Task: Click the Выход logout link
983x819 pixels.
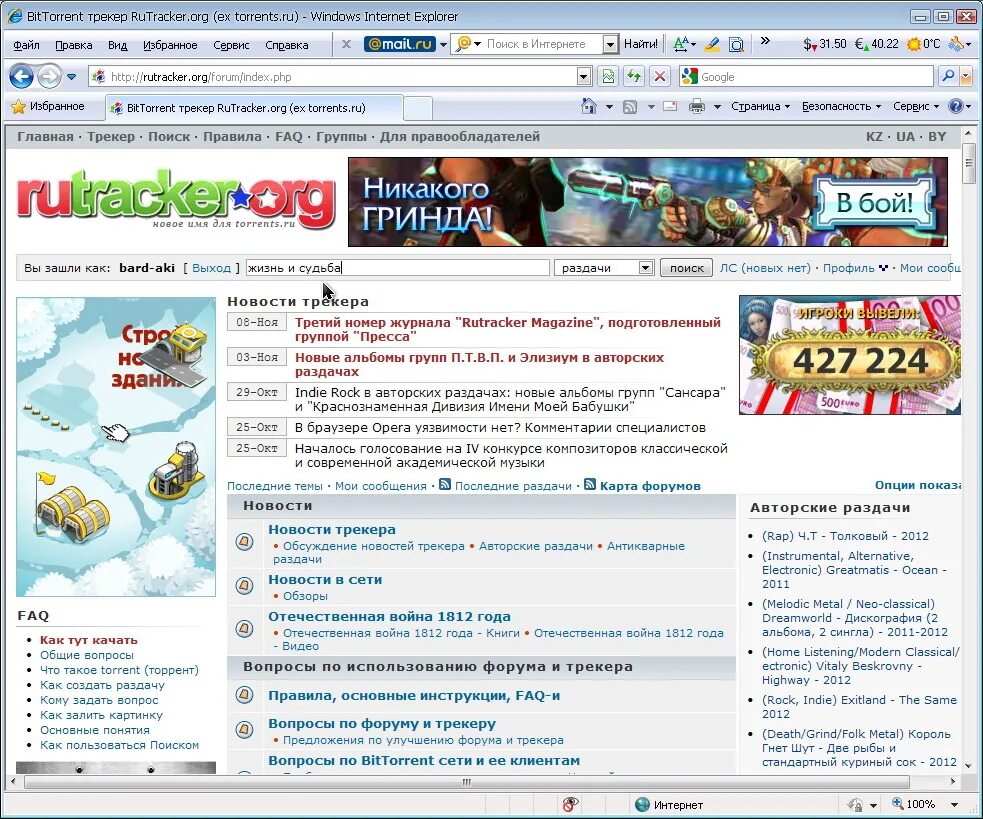Action: (211, 268)
